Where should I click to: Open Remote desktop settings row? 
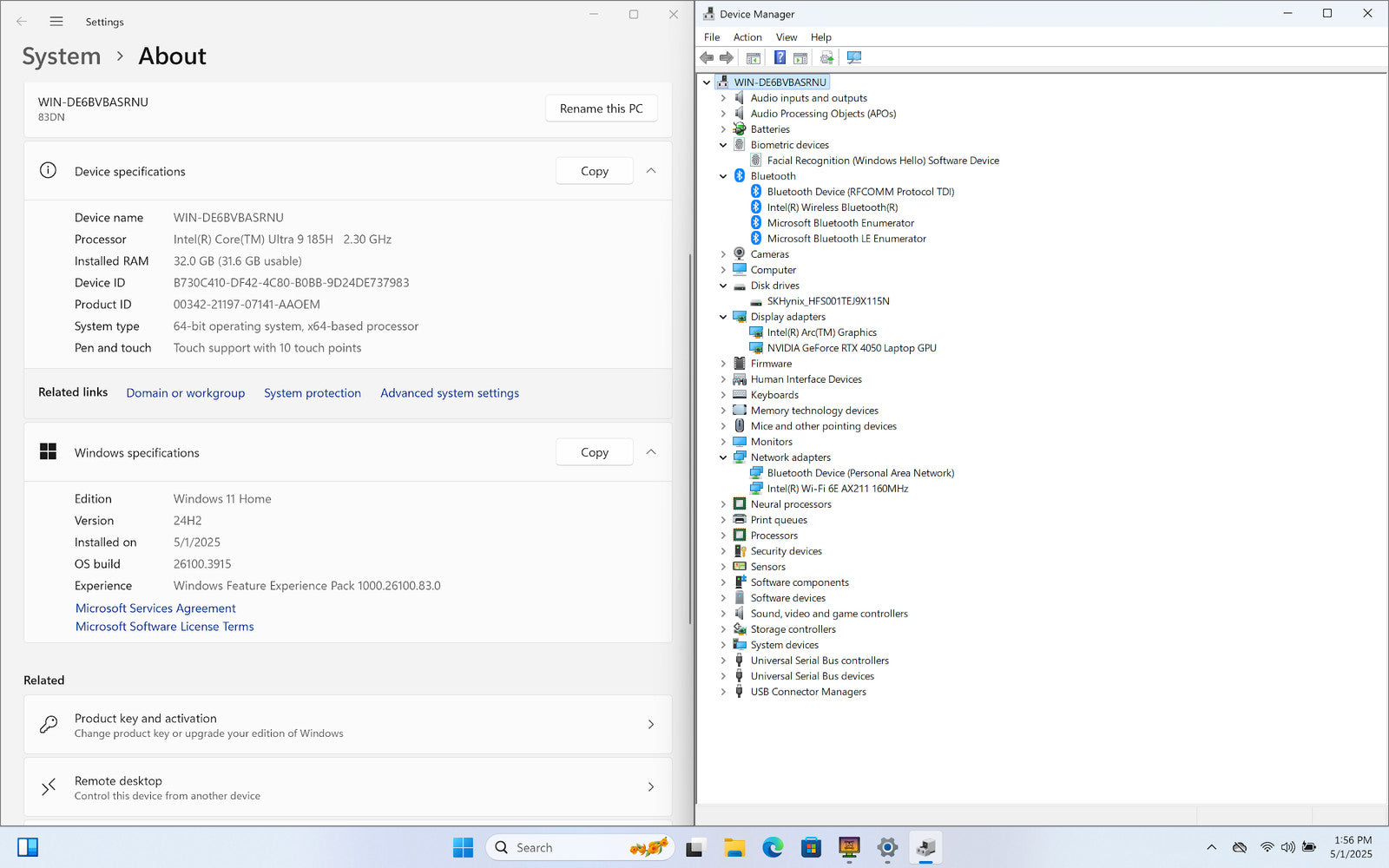pos(348,787)
